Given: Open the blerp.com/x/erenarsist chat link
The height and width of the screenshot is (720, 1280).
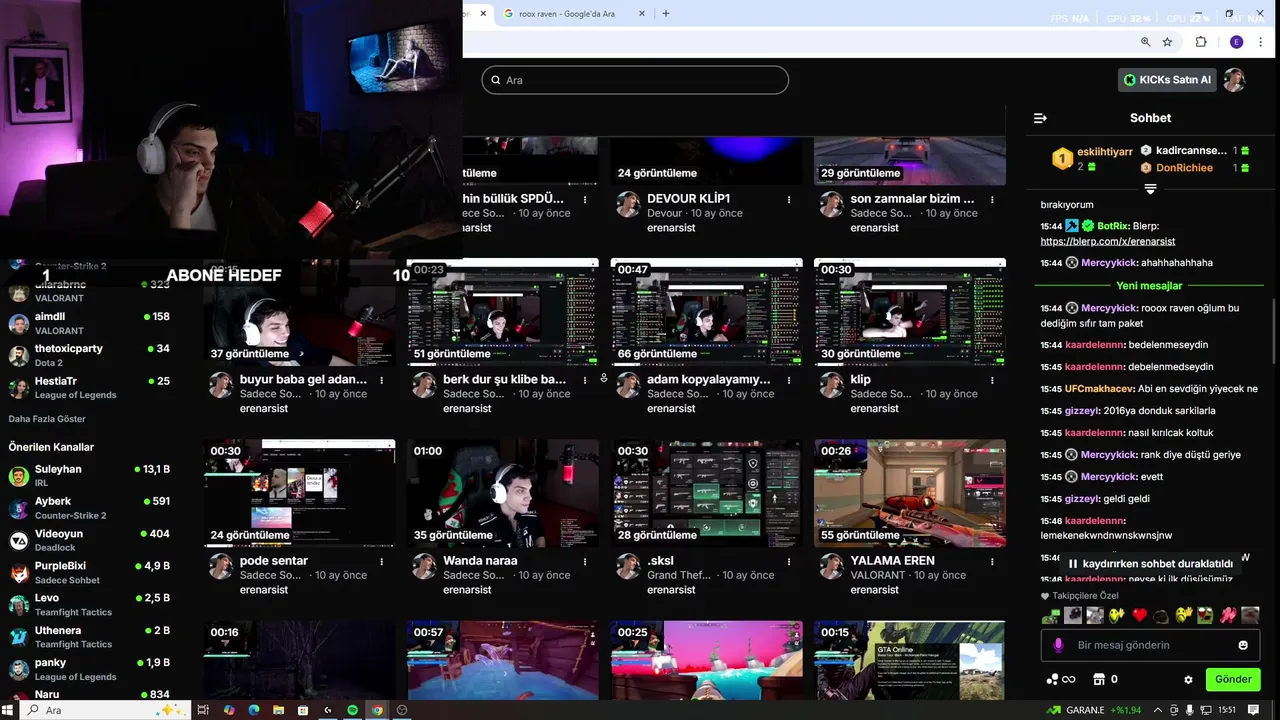Looking at the screenshot, I should (1108, 241).
